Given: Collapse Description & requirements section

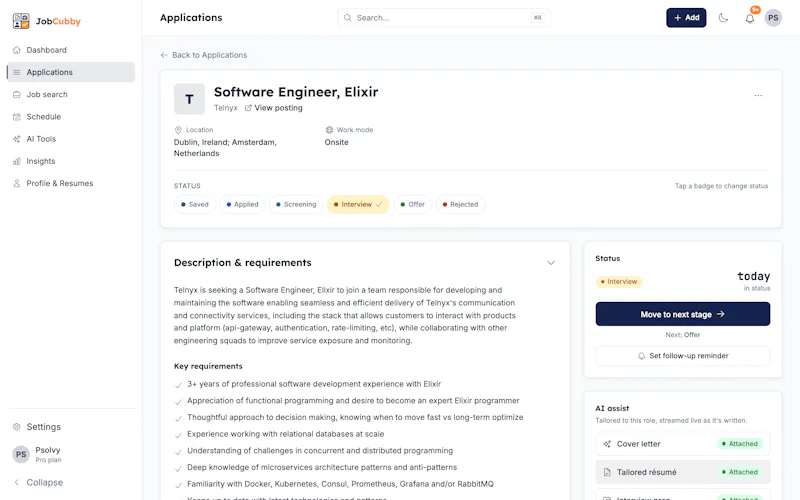Looking at the screenshot, I should [551, 263].
